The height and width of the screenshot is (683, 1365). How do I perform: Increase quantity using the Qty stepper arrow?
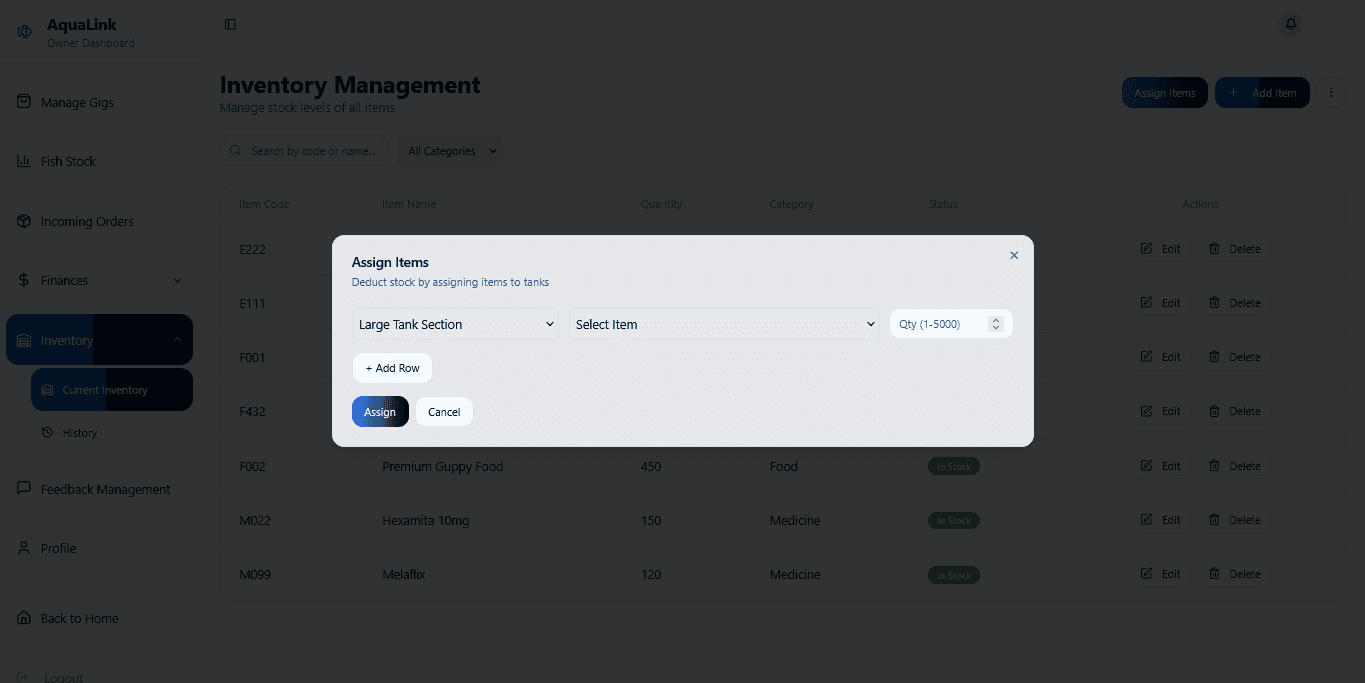pyautogui.click(x=995, y=320)
